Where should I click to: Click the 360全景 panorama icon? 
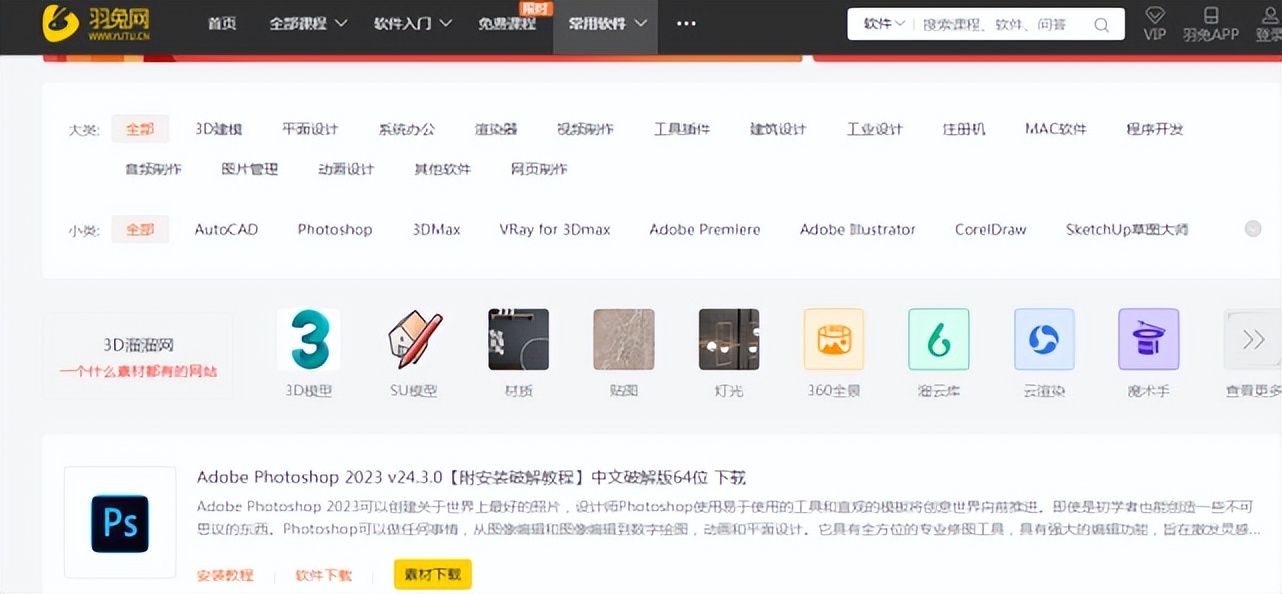click(x=833, y=339)
